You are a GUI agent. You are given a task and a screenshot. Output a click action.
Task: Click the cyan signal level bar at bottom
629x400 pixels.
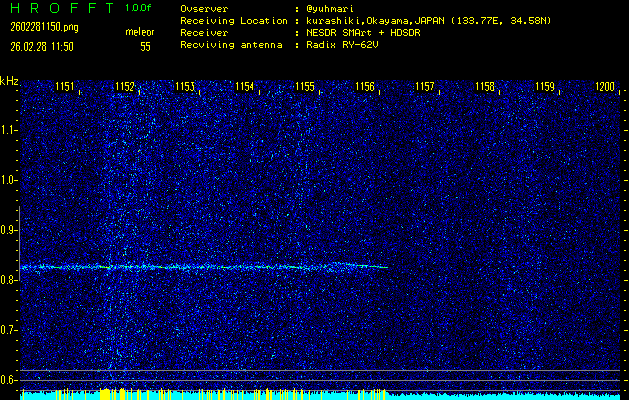320,395
